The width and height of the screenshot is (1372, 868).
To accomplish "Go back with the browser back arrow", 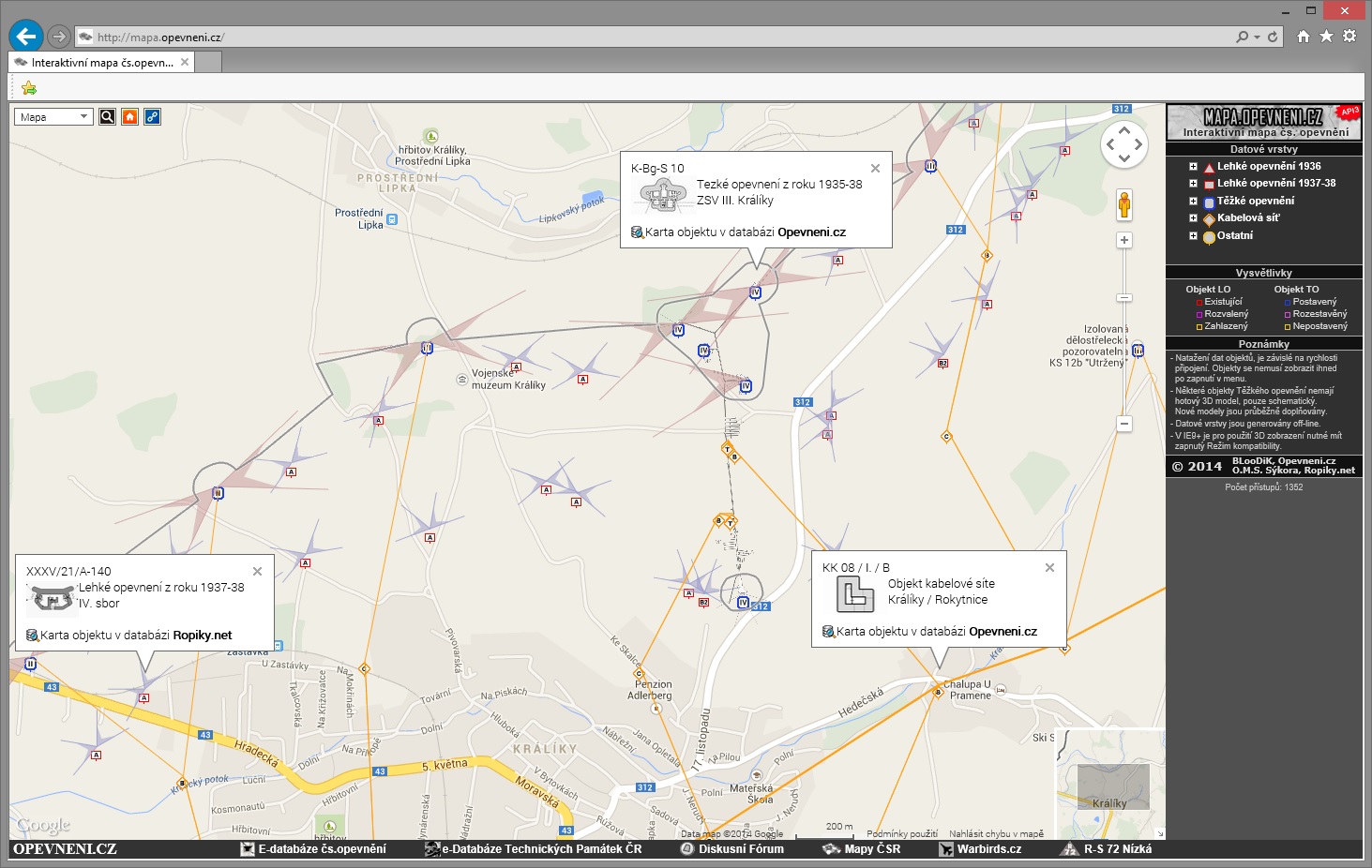I will pyautogui.click(x=26, y=37).
